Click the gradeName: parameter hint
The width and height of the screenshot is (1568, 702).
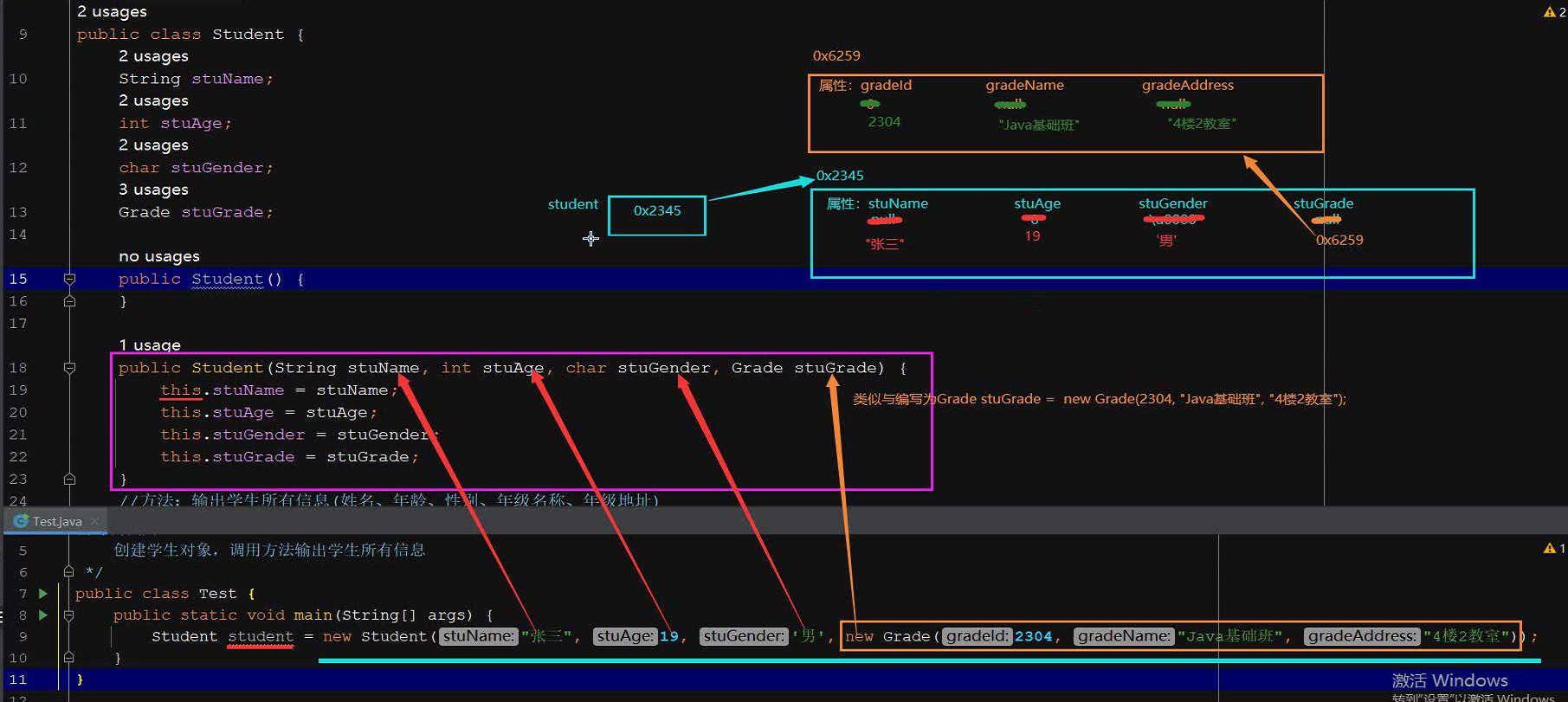point(1124,636)
